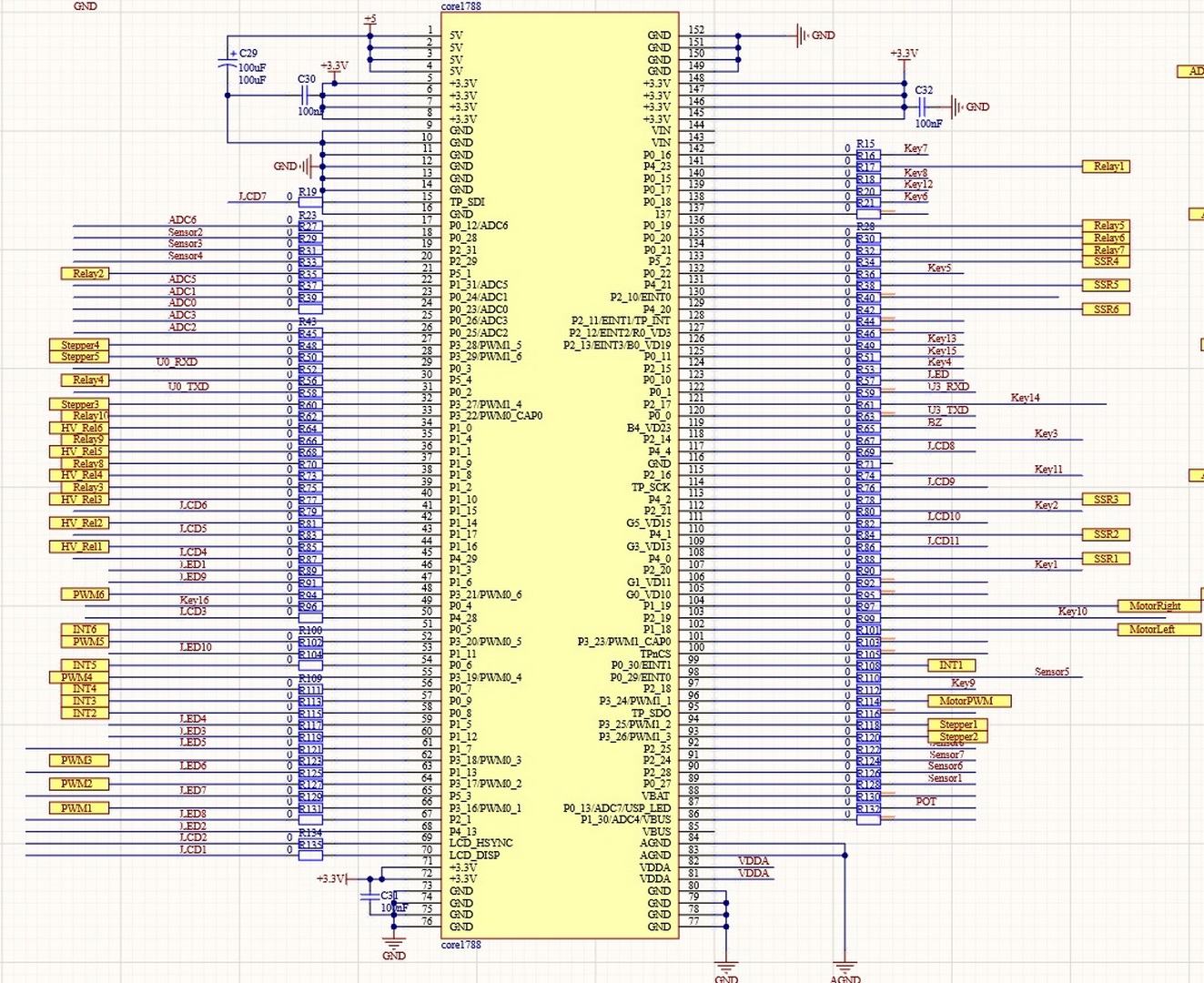Click the MotorRight port

pyautogui.click(x=1154, y=606)
